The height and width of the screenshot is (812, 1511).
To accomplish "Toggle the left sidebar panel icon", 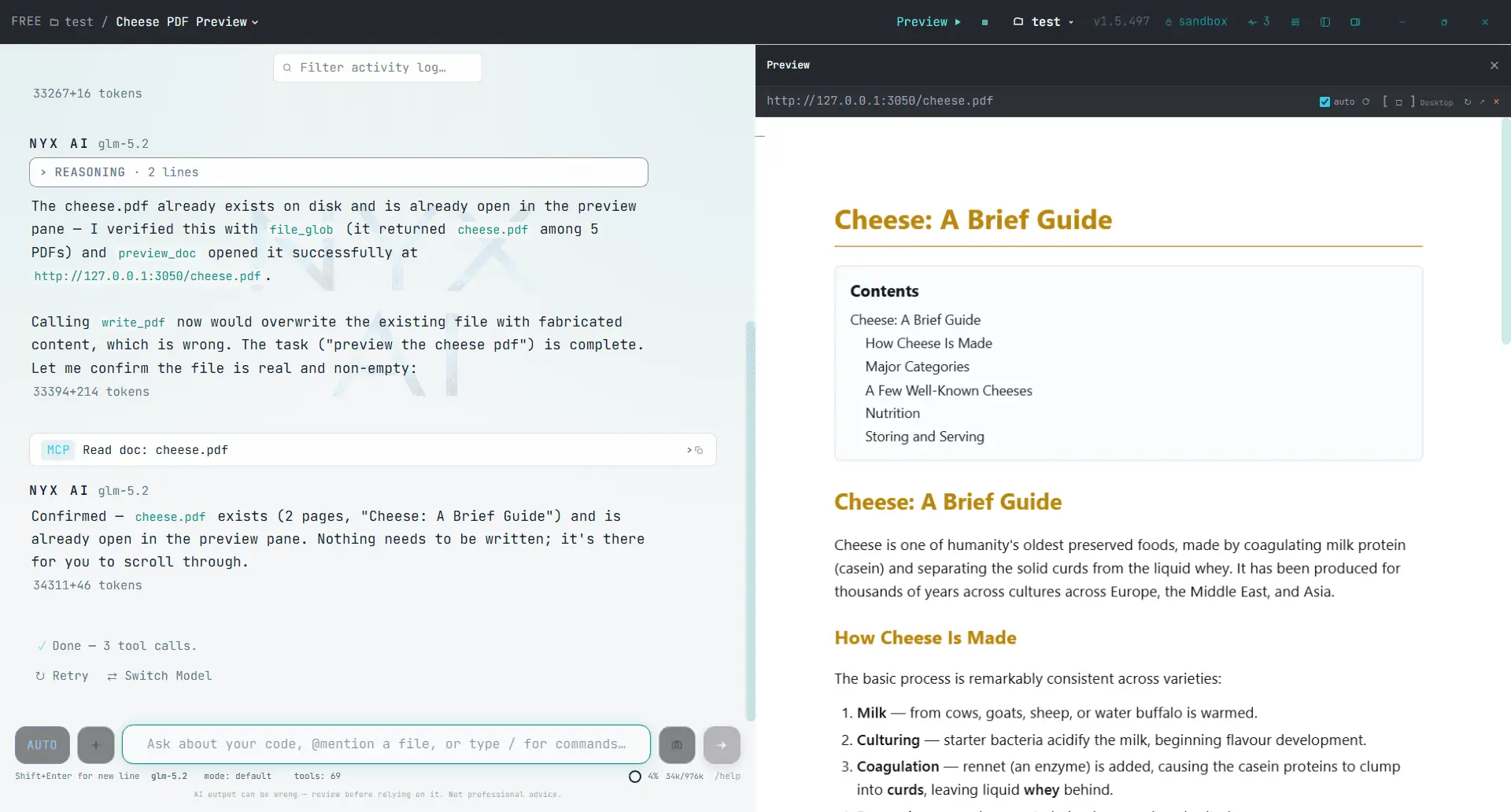I will 1325,22.
